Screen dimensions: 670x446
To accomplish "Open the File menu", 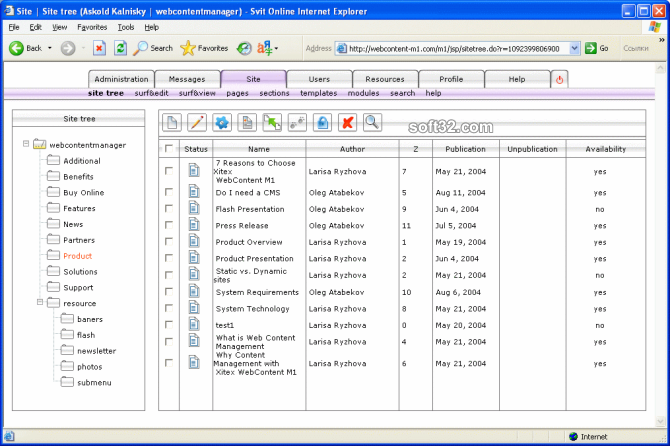I will pos(14,27).
